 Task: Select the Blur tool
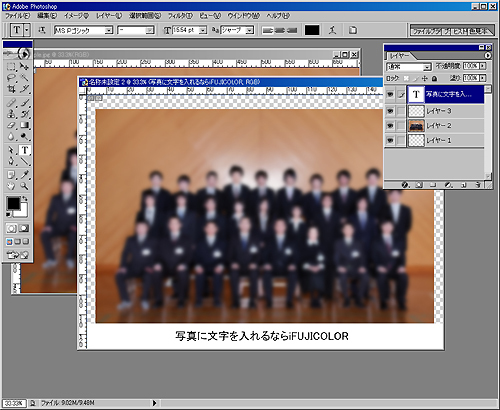11,137
